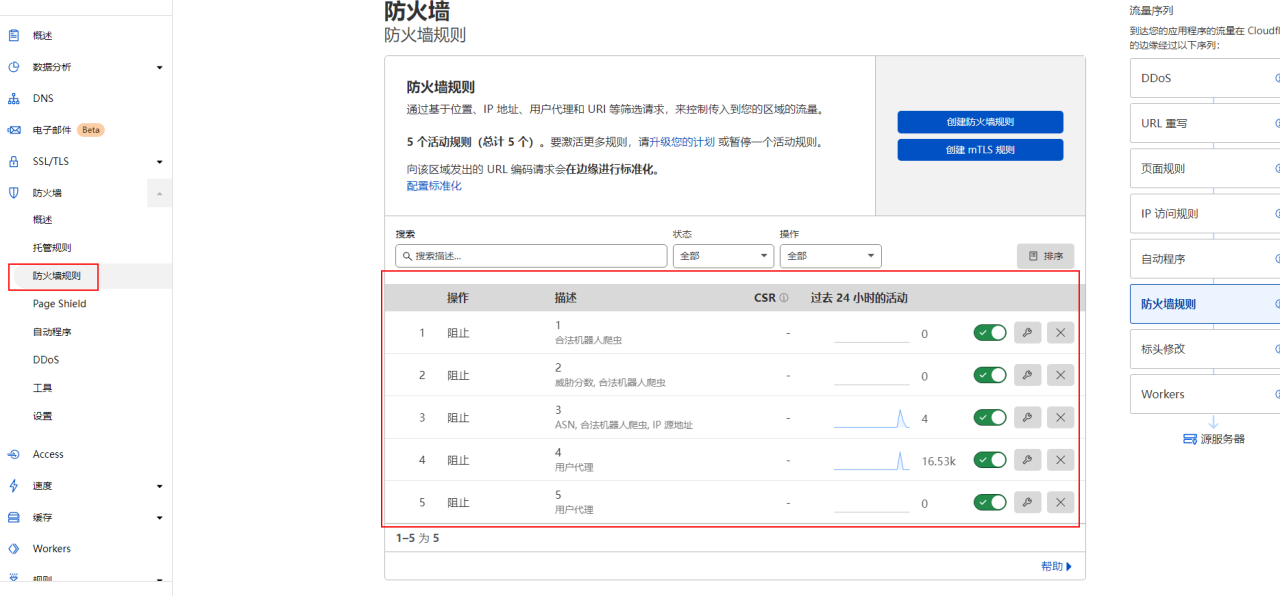Viewport: 1280px width, 596px height.
Task: Select 防火墙规则 in the sidebar submenu
Action: (56, 276)
